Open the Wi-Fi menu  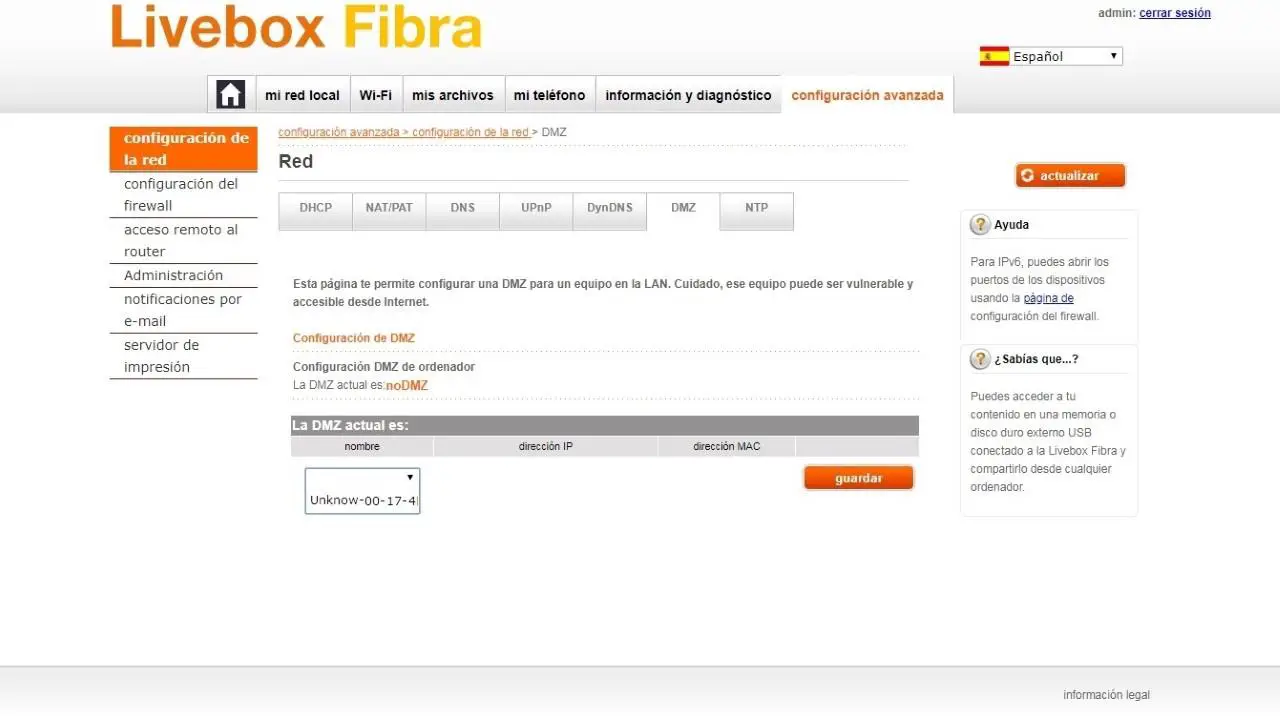pyautogui.click(x=376, y=95)
